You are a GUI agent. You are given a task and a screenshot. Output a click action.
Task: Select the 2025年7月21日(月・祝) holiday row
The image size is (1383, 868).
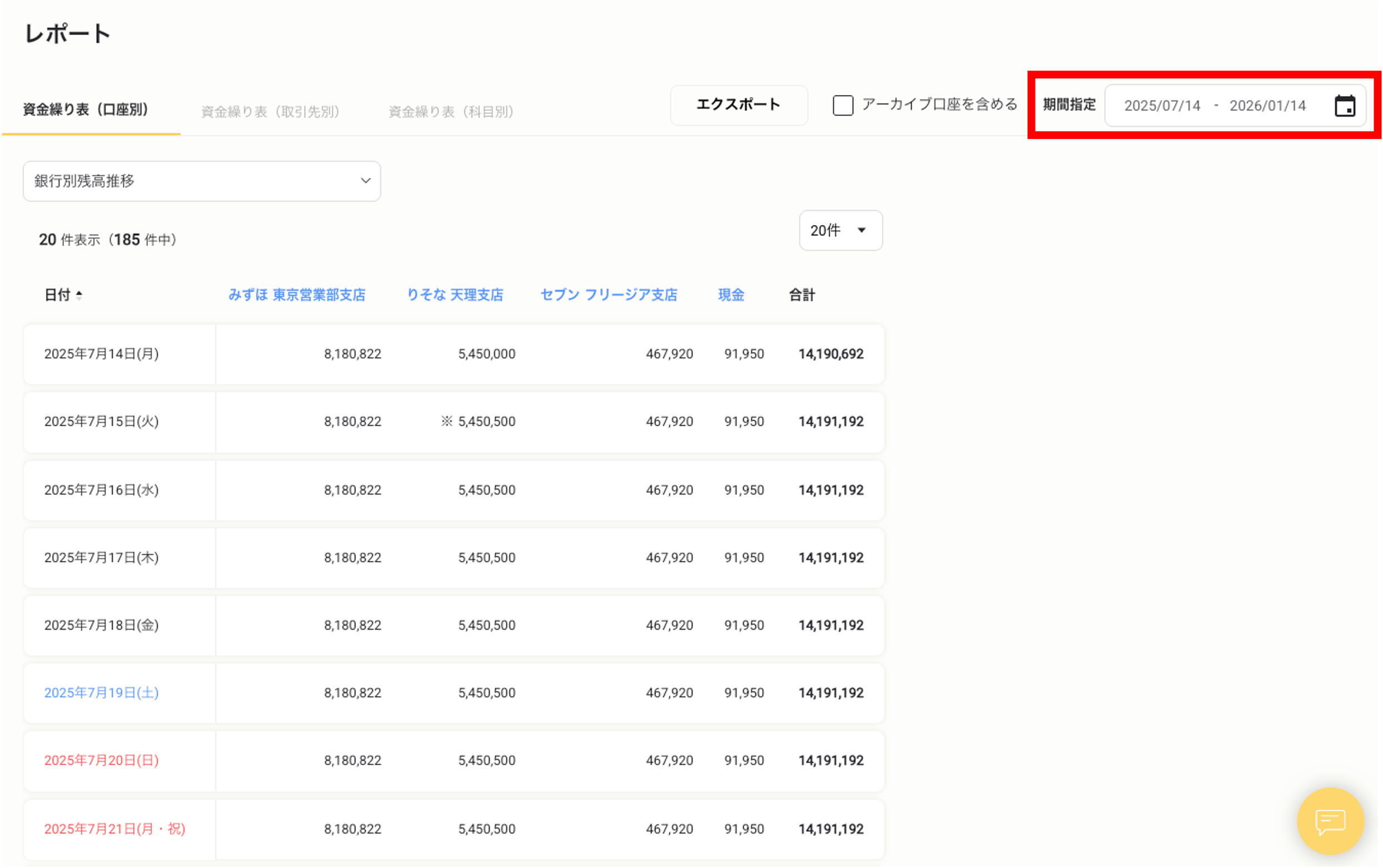[x=115, y=829]
